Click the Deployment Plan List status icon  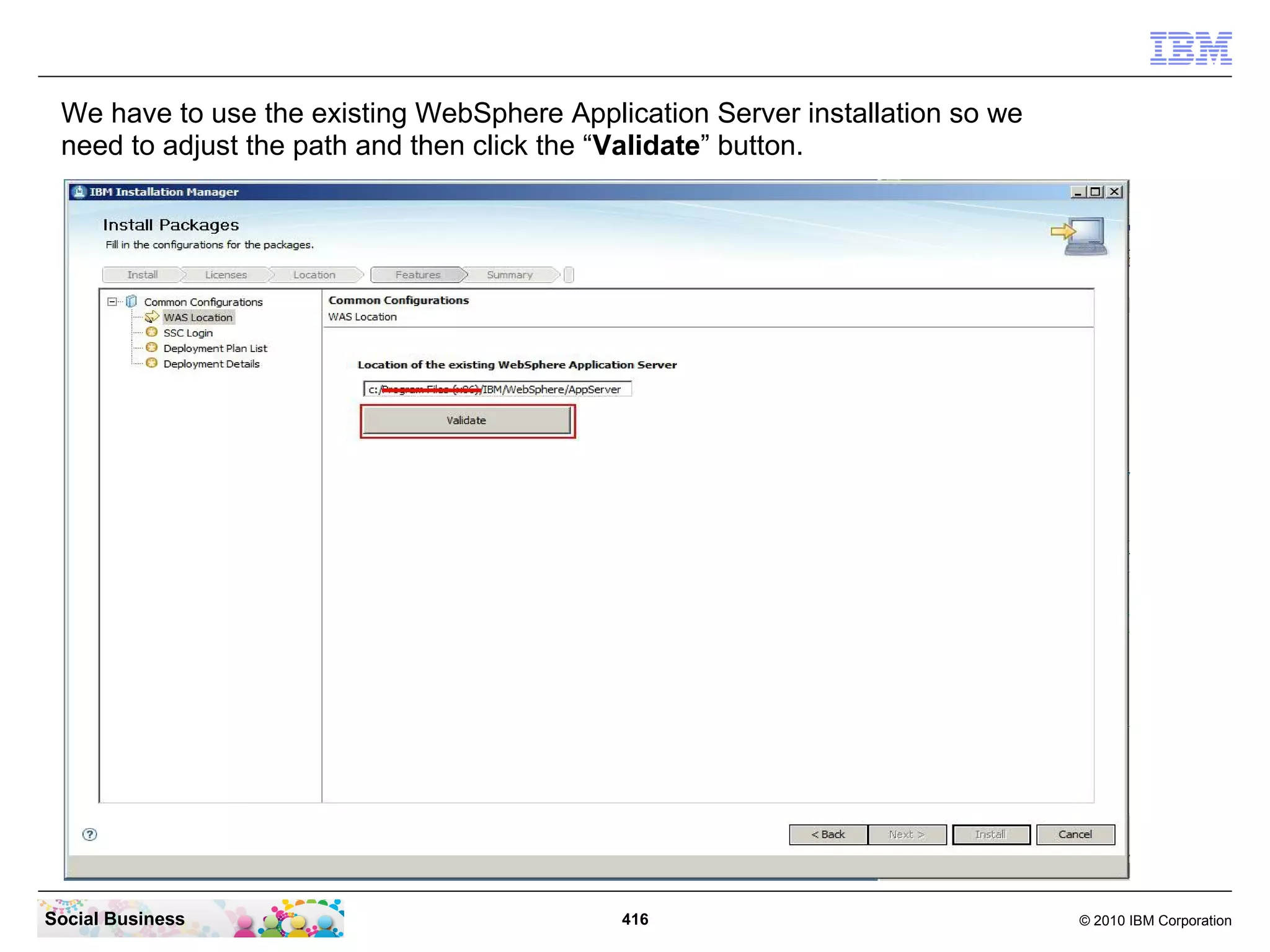(151, 348)
